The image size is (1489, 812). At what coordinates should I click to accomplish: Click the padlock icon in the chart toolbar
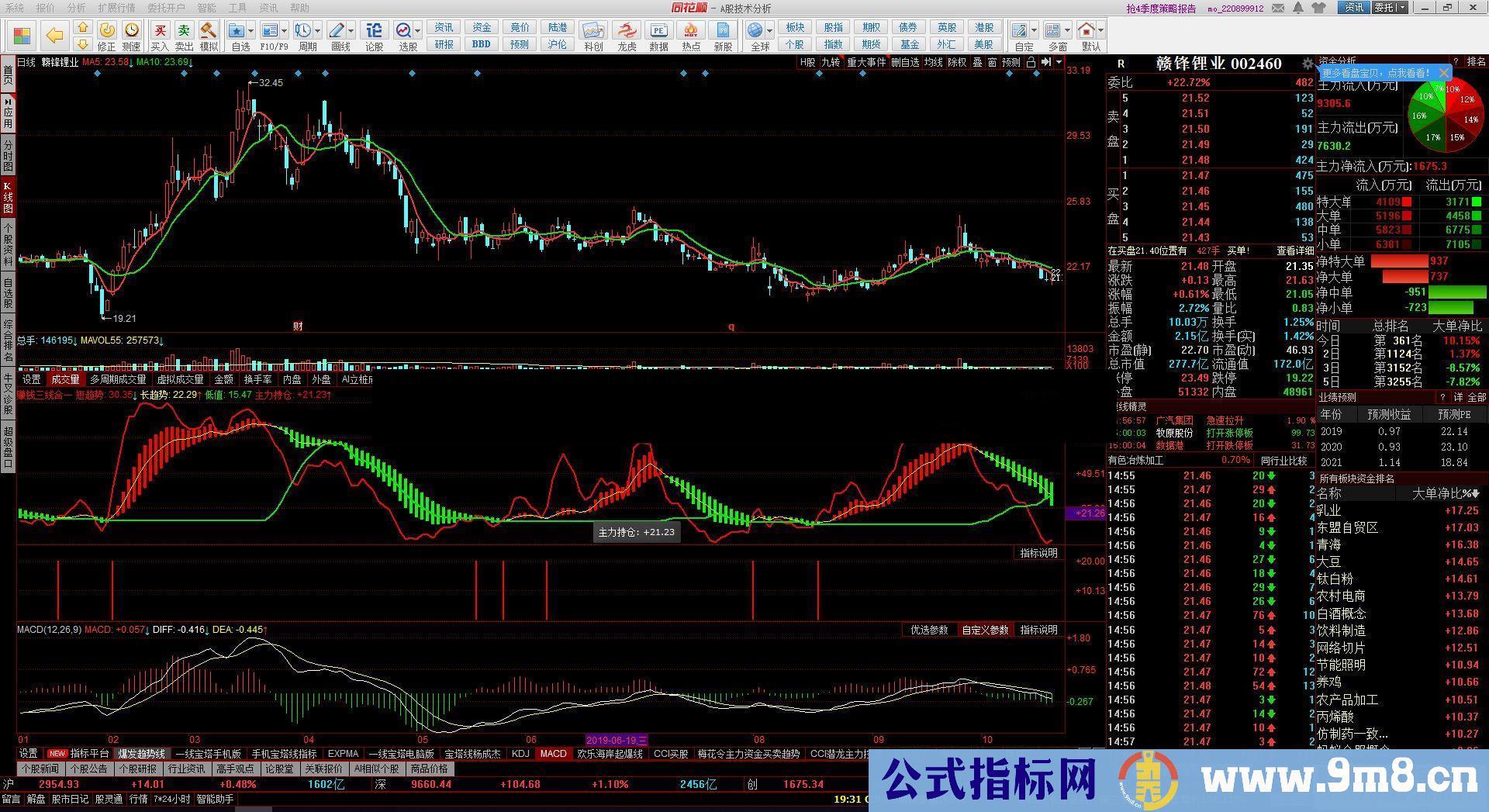[1031, 63]
